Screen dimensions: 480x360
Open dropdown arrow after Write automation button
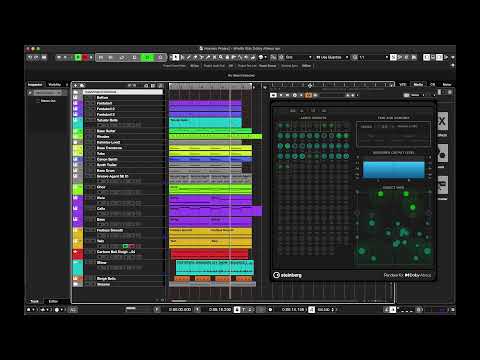pyautogui.click(x=91, y=57)
